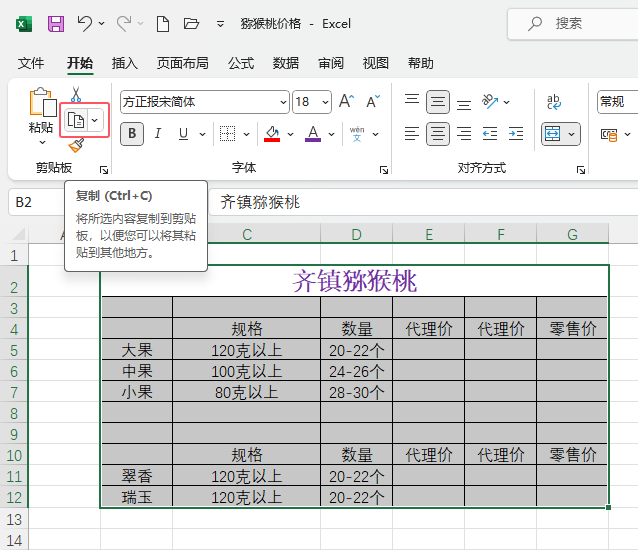The image size is (638, 550).
Task: Open file folder icon in quick access
Action: click(x=191, y=24)
